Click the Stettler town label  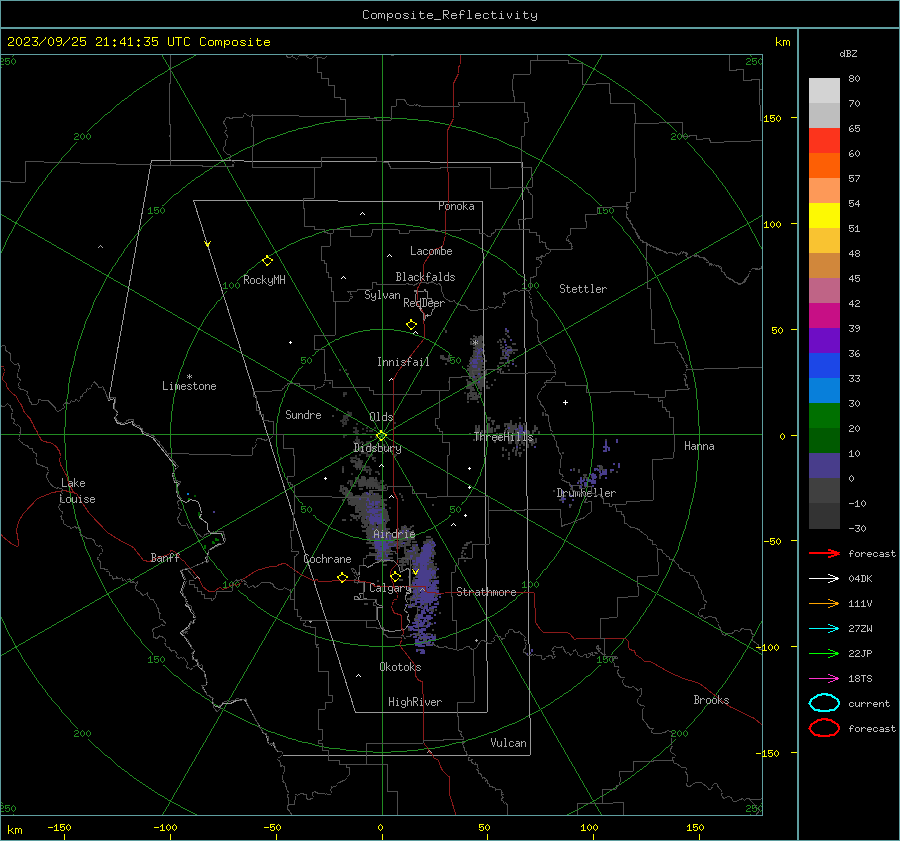(583, 289)
